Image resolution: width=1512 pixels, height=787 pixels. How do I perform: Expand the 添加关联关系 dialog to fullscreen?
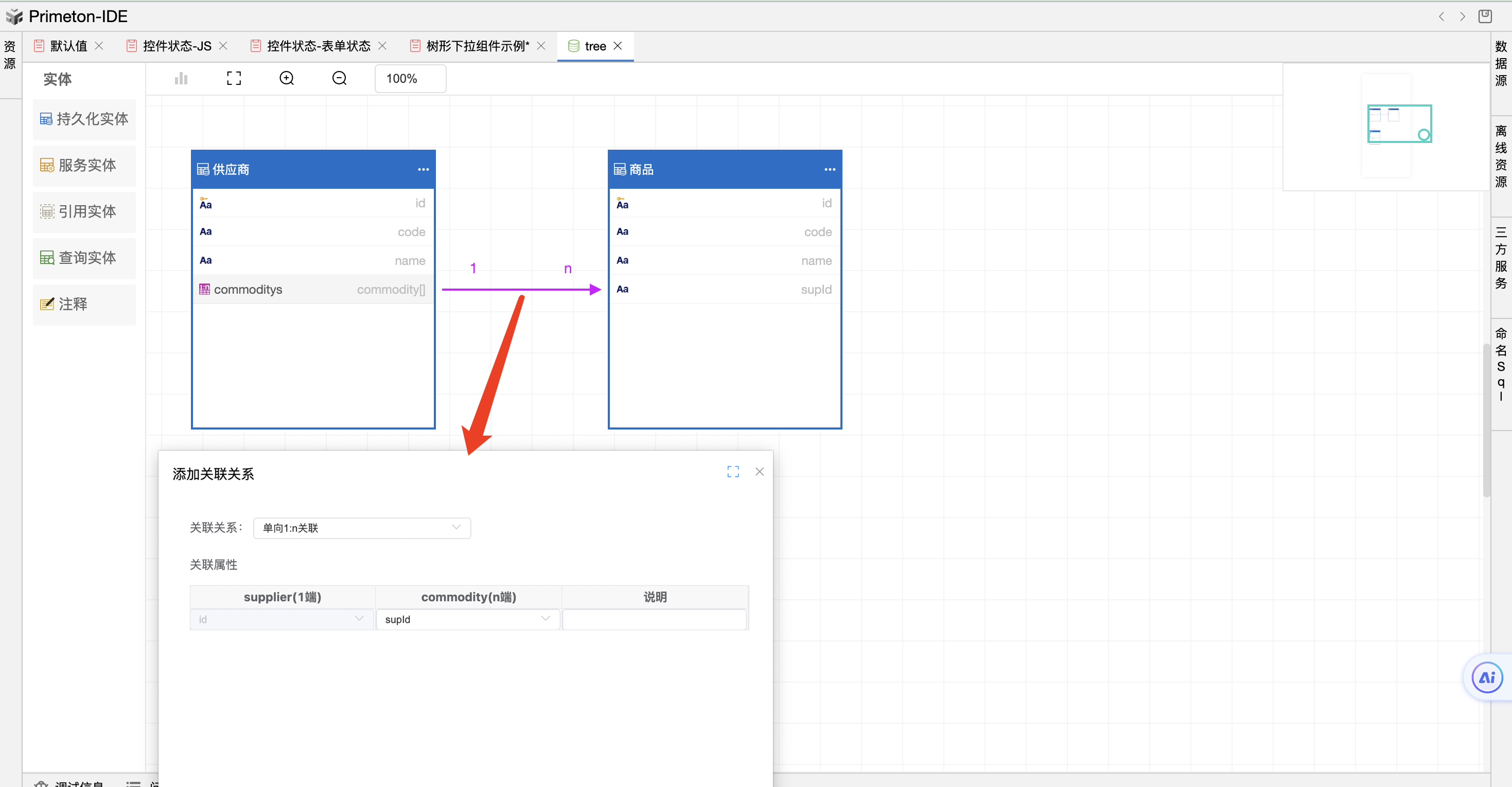coord(732,471)
